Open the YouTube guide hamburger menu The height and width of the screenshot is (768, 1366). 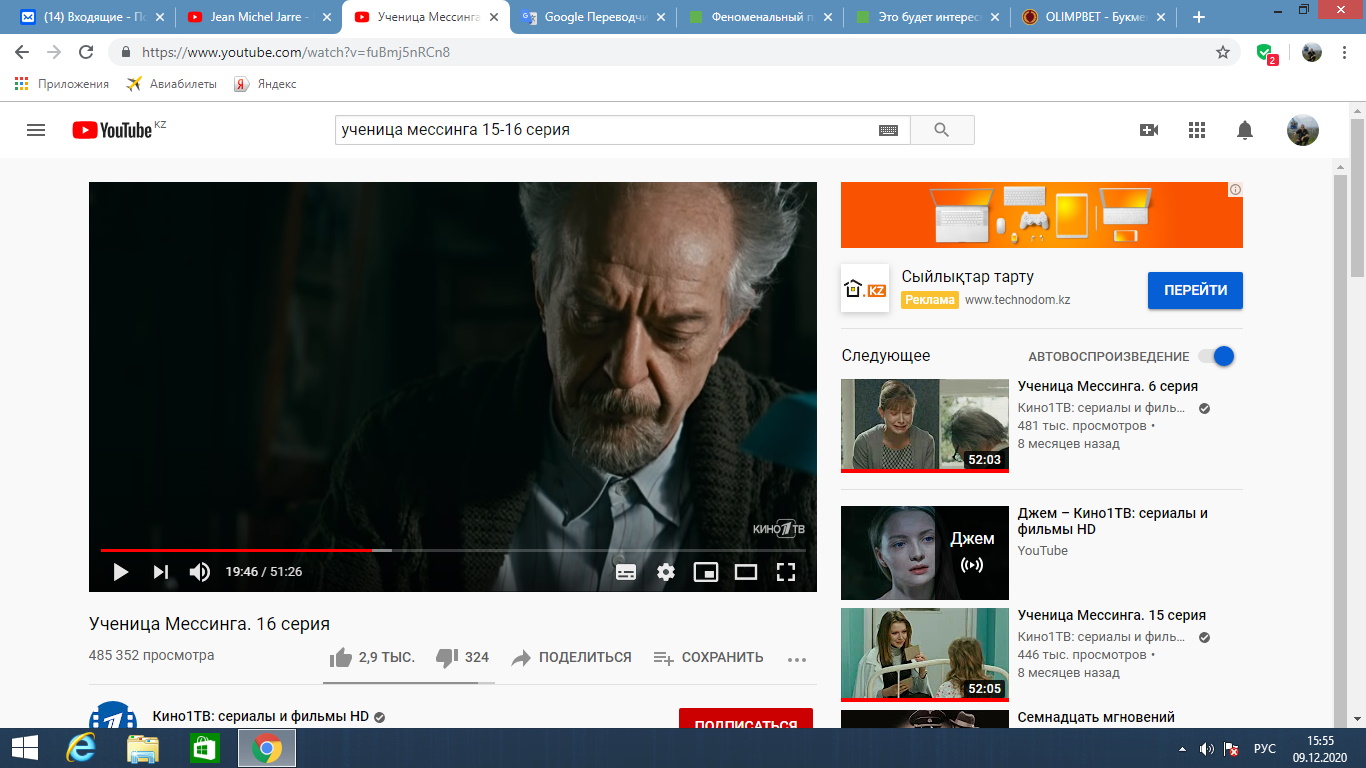36,130
